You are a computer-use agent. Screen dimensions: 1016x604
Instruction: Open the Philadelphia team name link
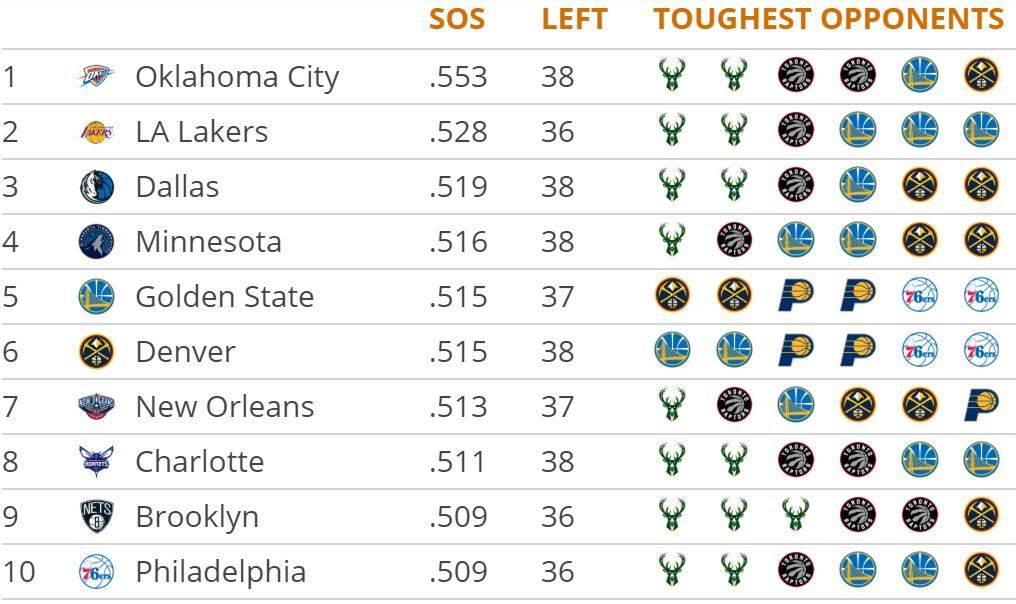coord(220,572)
